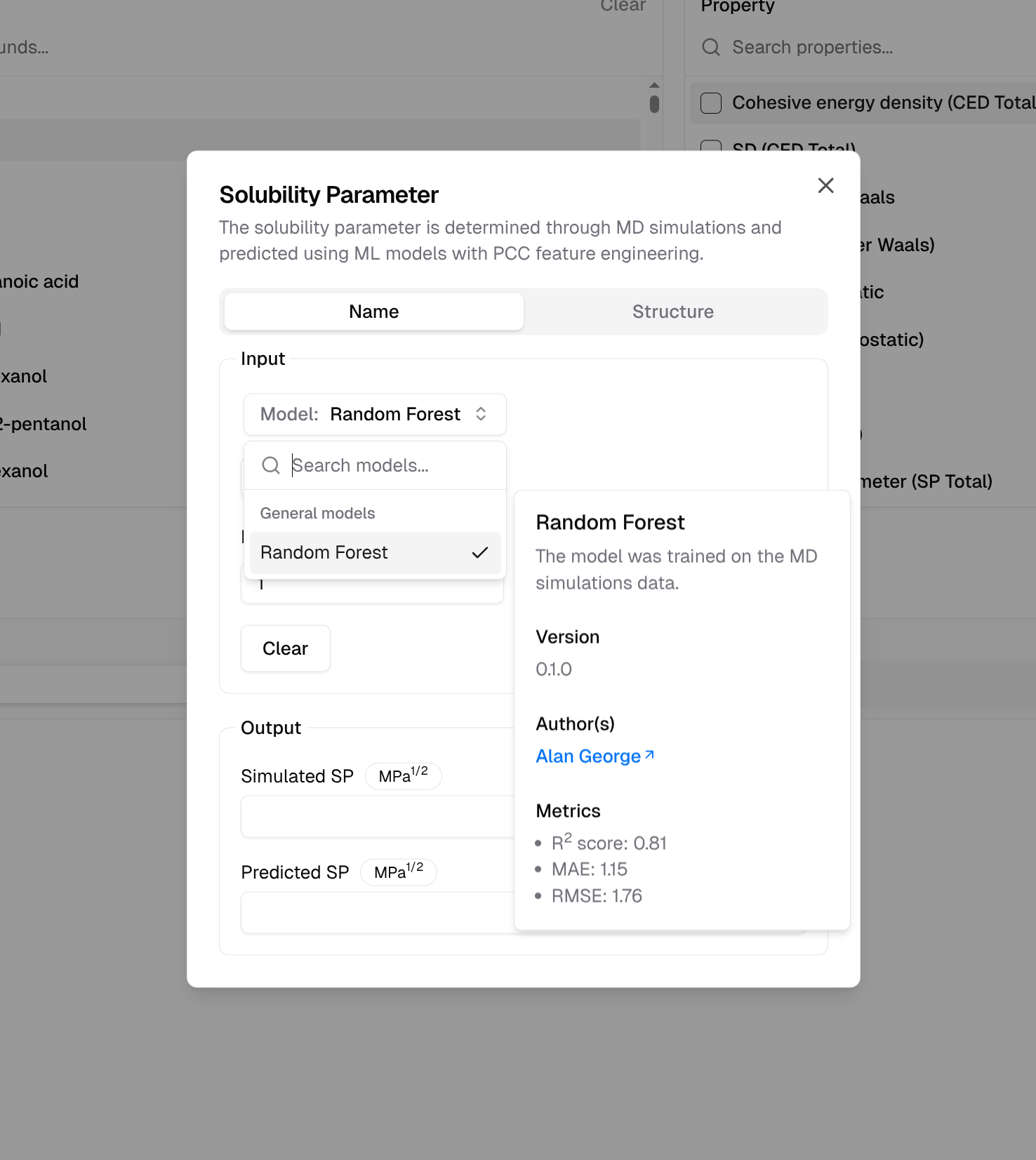
Task: Close the Solubility Parameter dialog
Action: pos(825,185)
